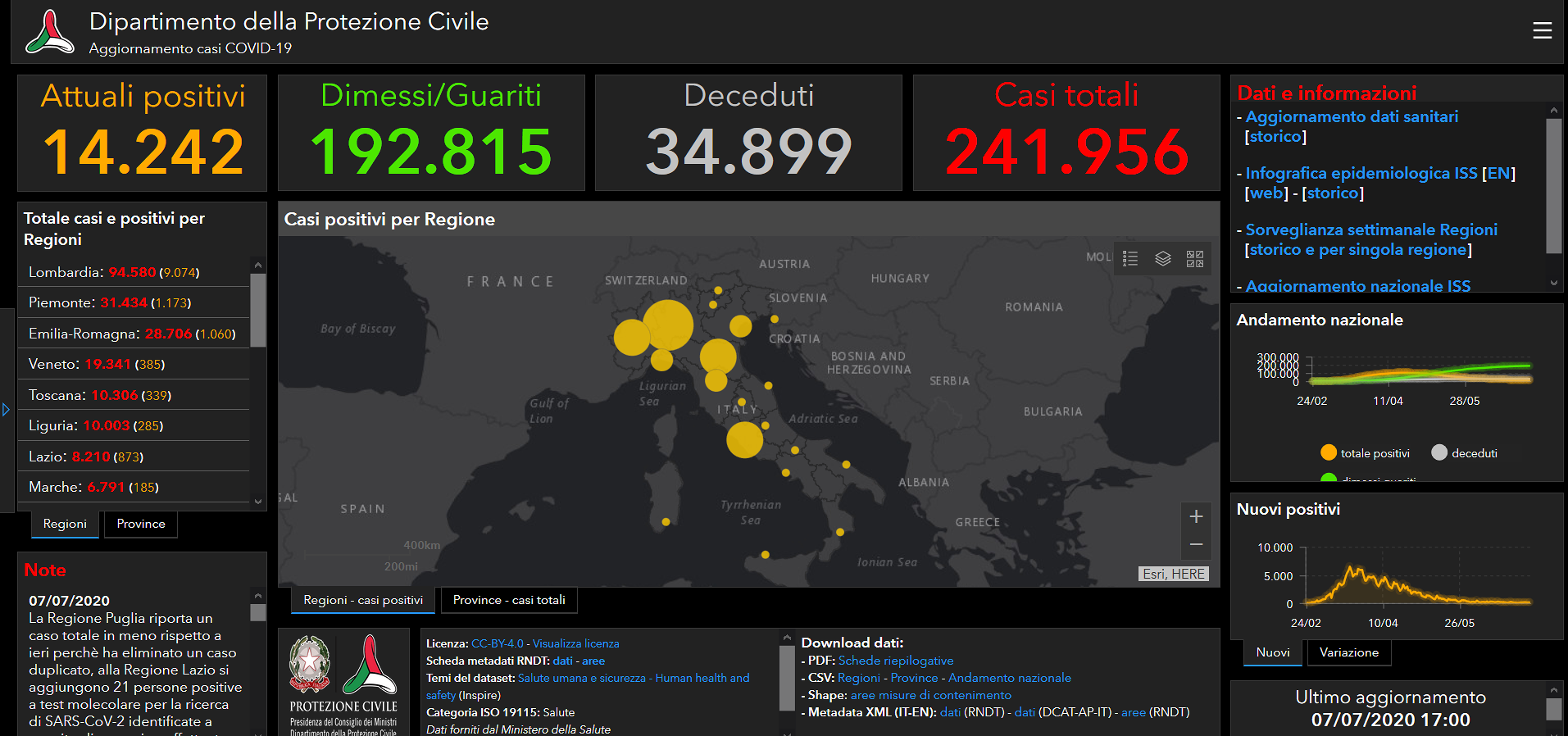Select Province - casi totali map tab
Screen dimensions: 1568x736
(x=509, y=600)
